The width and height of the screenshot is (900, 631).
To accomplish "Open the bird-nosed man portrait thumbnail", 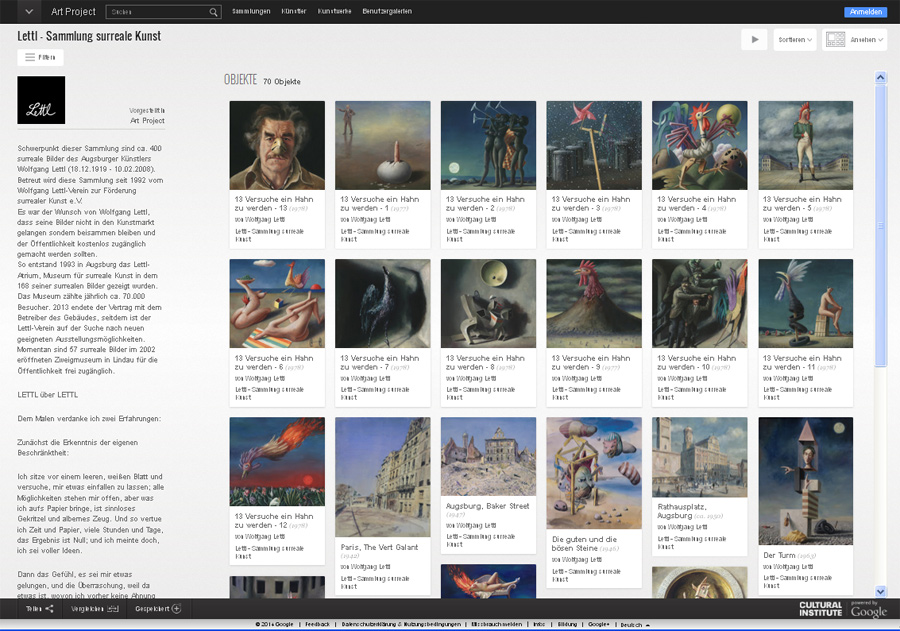I will 277,145.
